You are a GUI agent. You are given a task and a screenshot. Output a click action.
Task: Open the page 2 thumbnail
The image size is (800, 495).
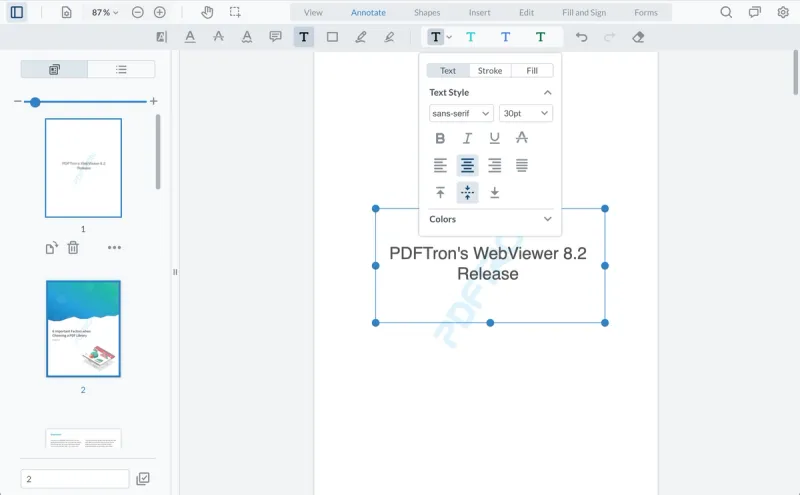pos(83,329)
